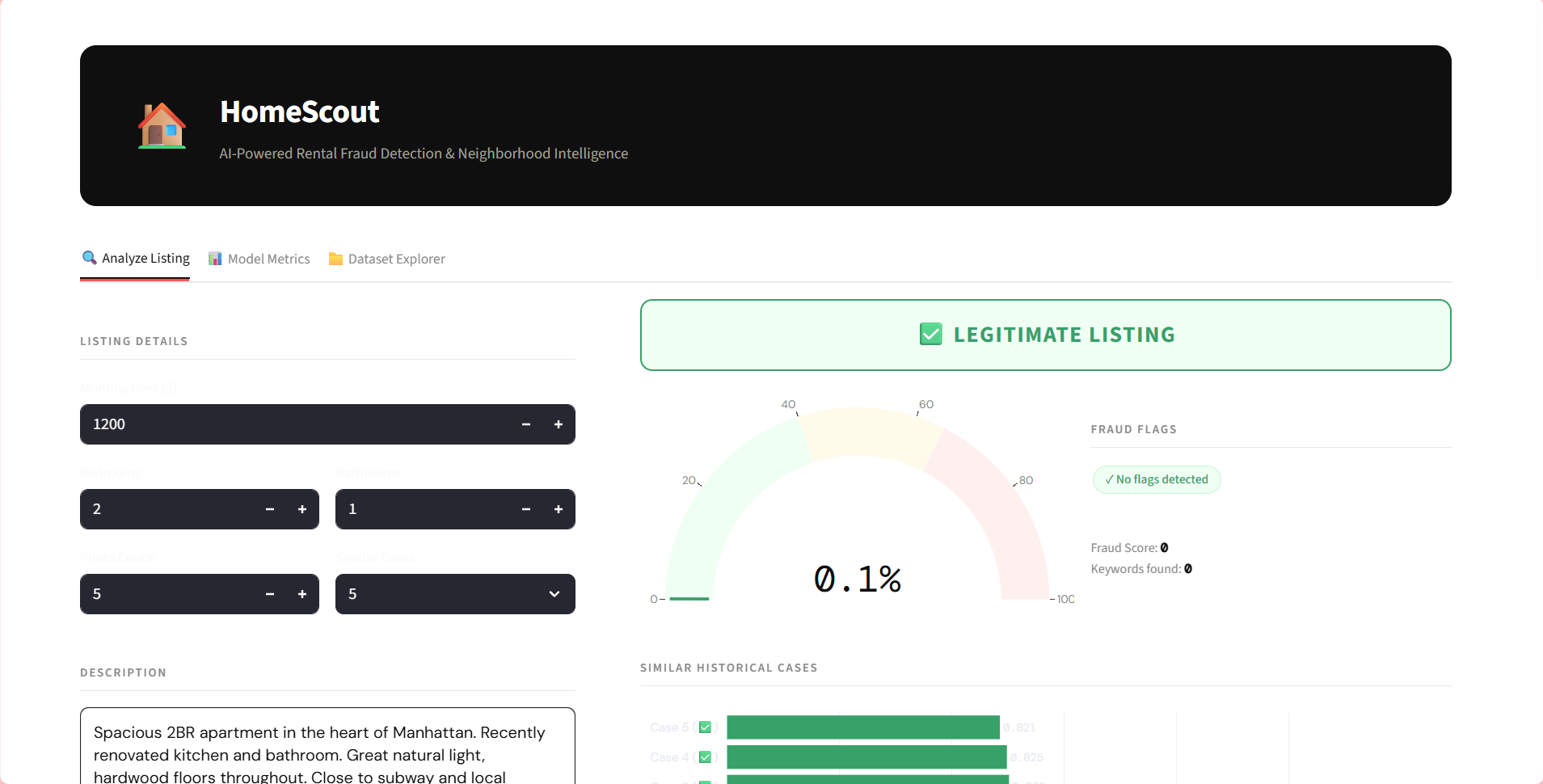Click the green checkmark in Legitimate Listing banner
This screenshot has height=784, width=1543.
click(930, 334)
